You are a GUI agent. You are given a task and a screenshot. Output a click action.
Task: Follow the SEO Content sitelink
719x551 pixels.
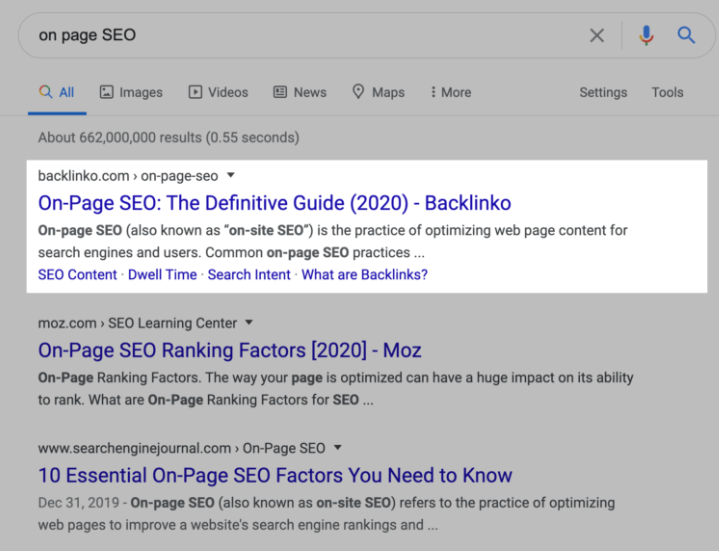pos(77,275)
